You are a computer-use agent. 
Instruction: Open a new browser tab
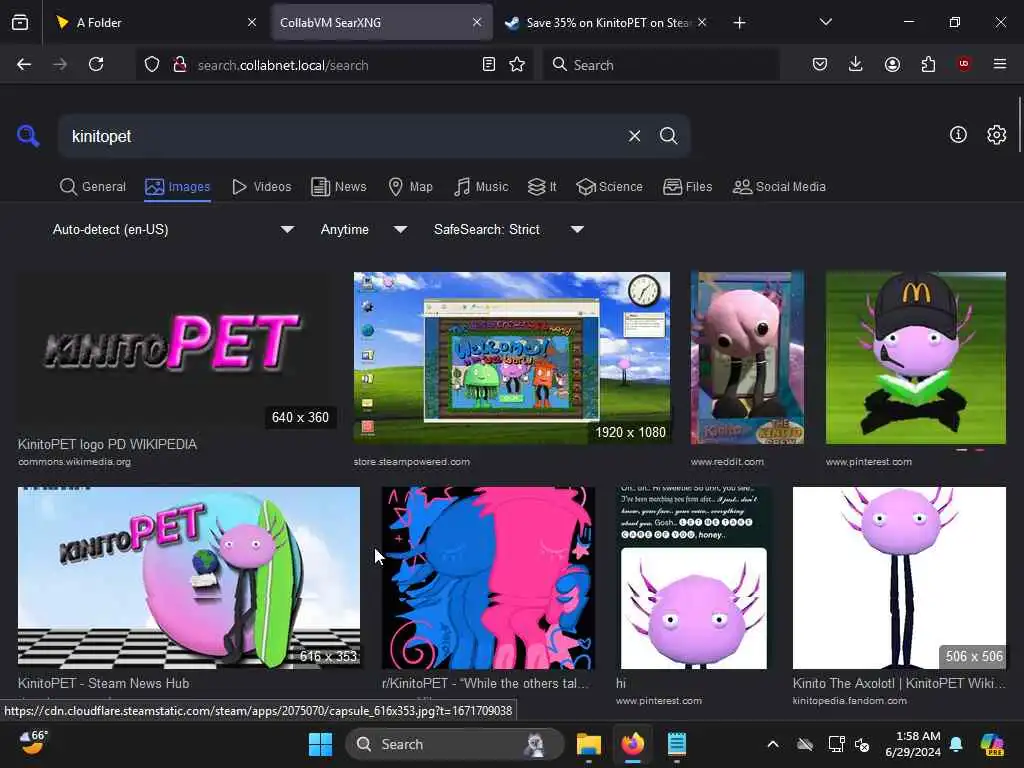pos(739,23)
